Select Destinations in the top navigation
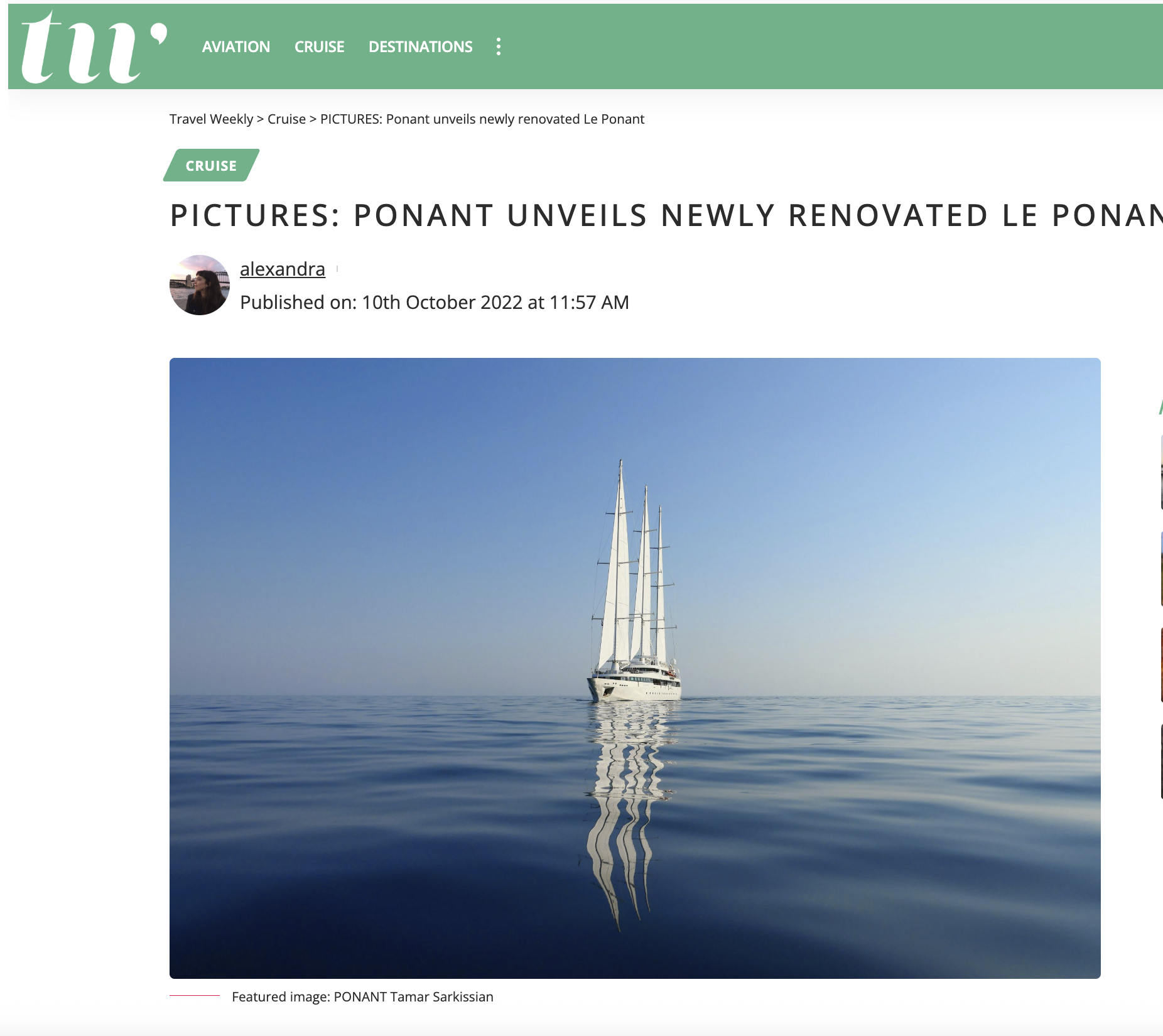 pos(421,47)
